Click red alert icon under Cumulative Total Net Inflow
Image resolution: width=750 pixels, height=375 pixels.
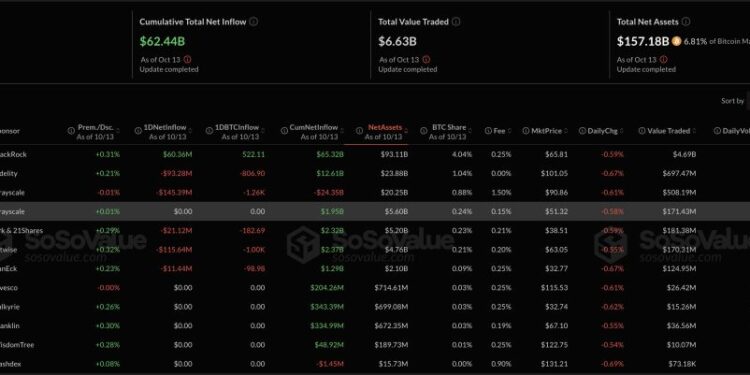click(x=188, y=60)
